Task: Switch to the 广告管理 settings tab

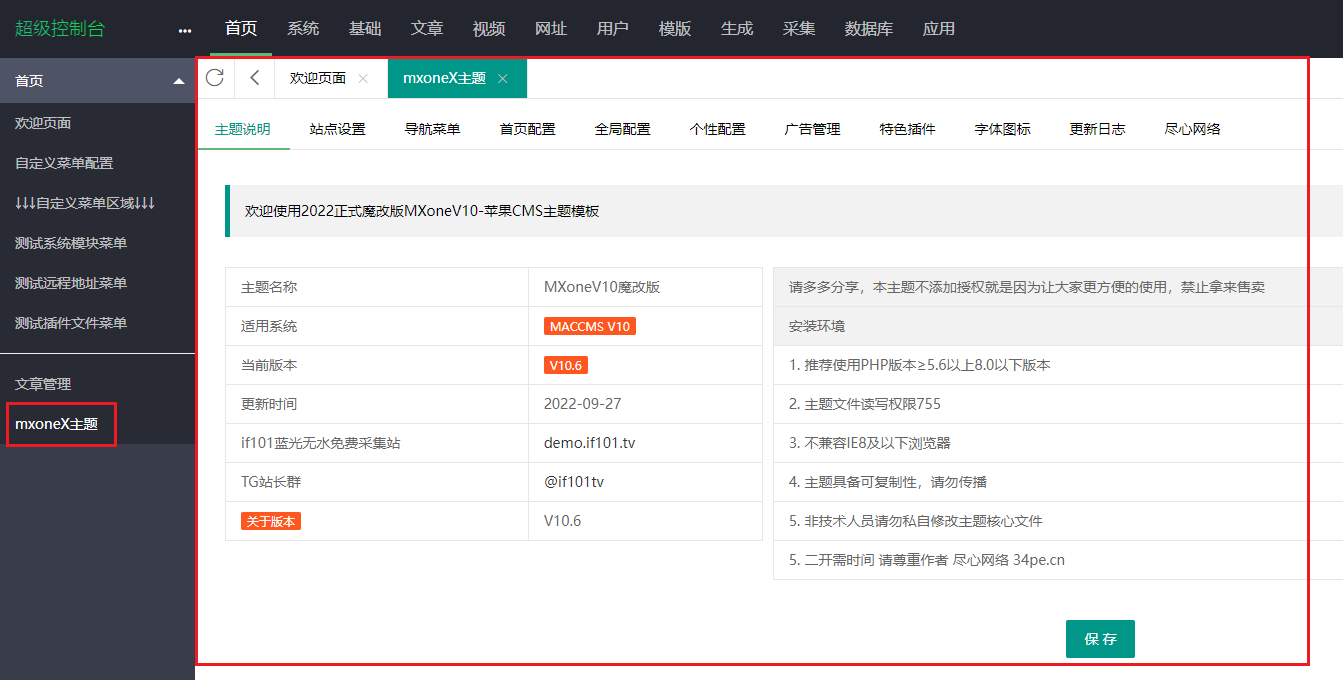Action: [813, 129]
